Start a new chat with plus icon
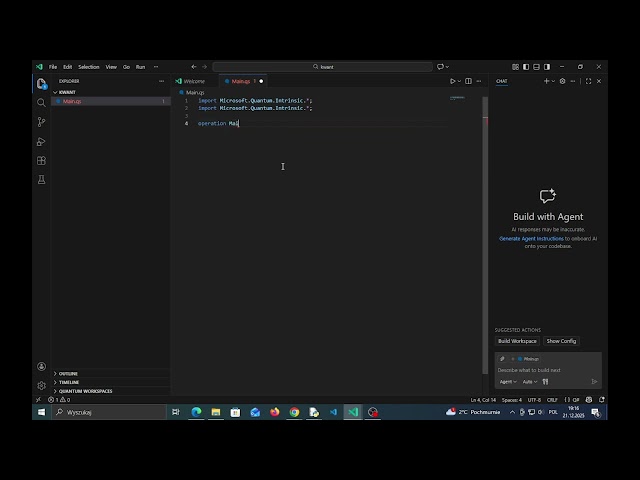Screen dimensions: 640x480 point(546,81)
